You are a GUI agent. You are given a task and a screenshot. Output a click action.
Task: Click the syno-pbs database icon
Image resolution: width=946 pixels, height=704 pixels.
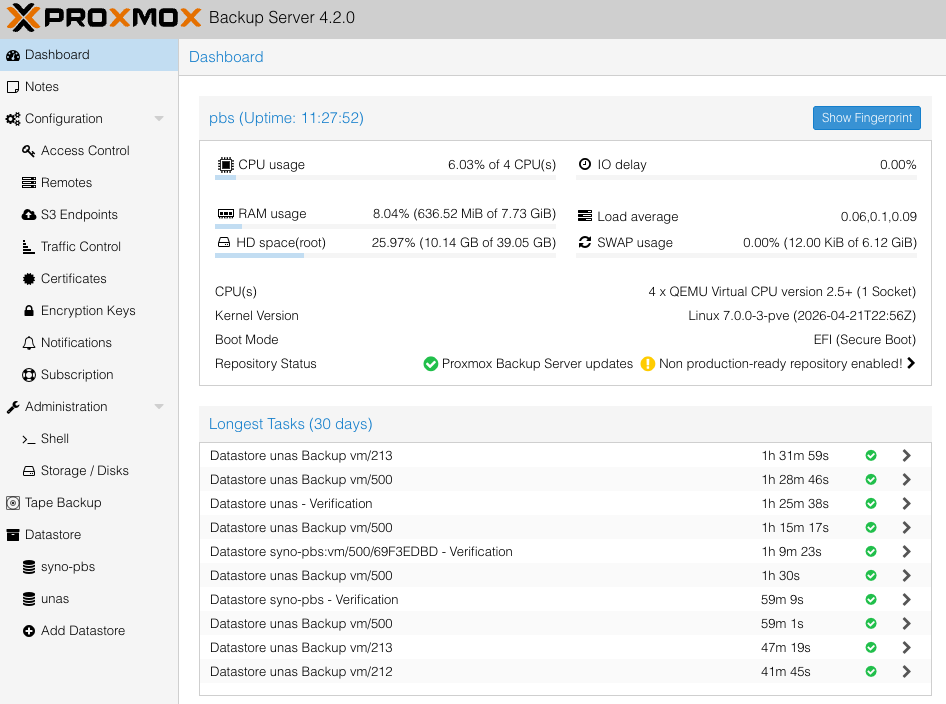click(28, 567)
